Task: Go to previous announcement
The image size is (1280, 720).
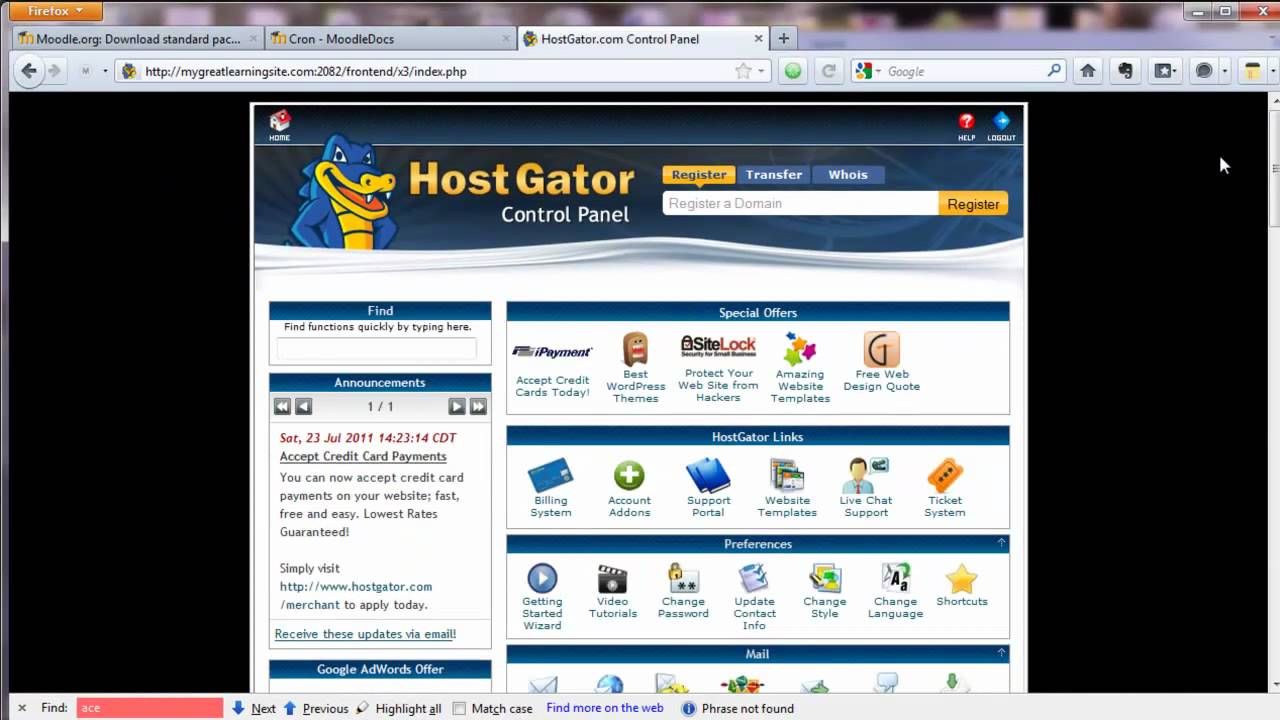Action: [x=304, y=406]
